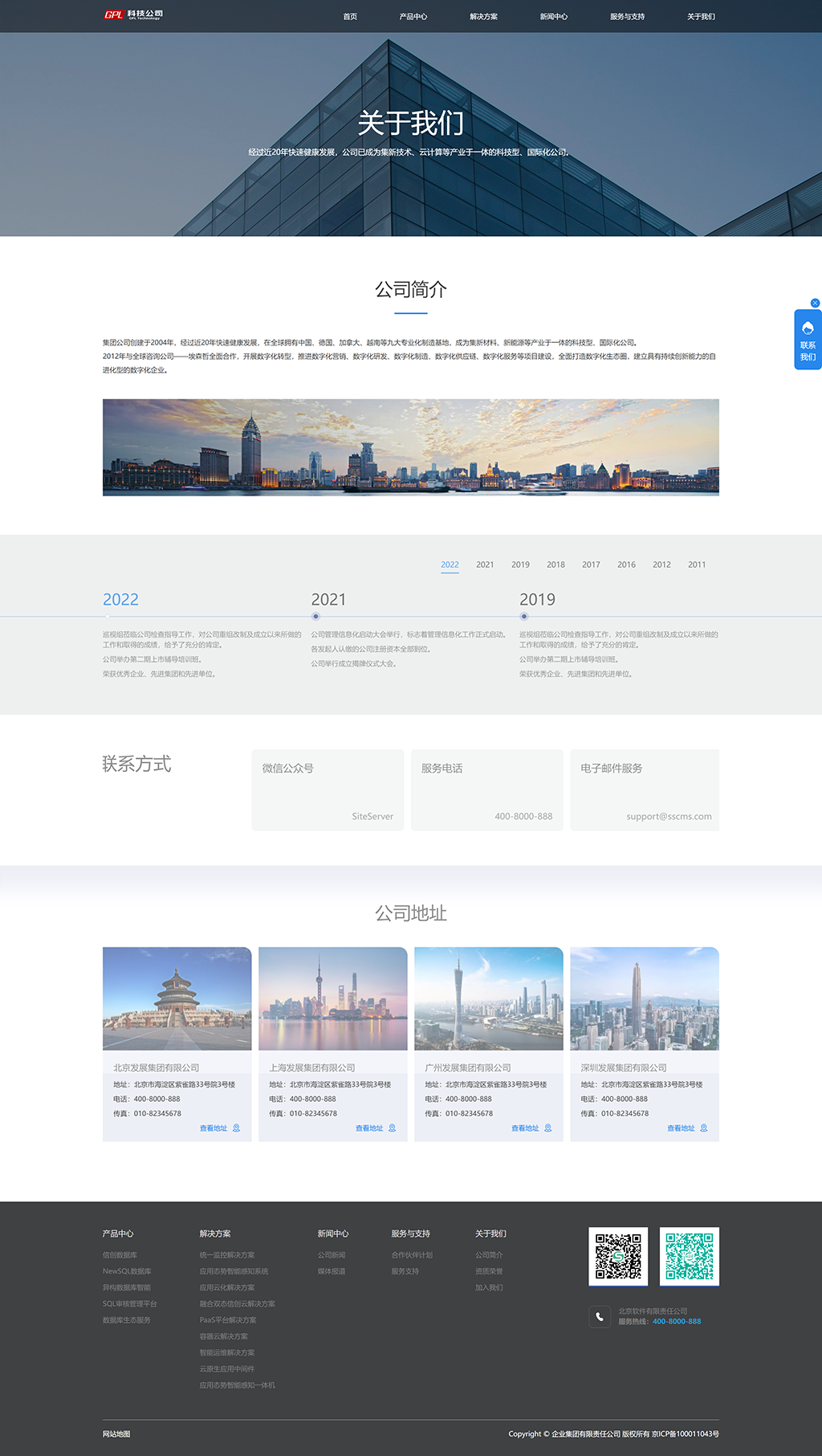Viewport: 822px width, 1456px height.
Task: Click the GPL company logo
Action: pyautogui.click(x=133, y=15)
